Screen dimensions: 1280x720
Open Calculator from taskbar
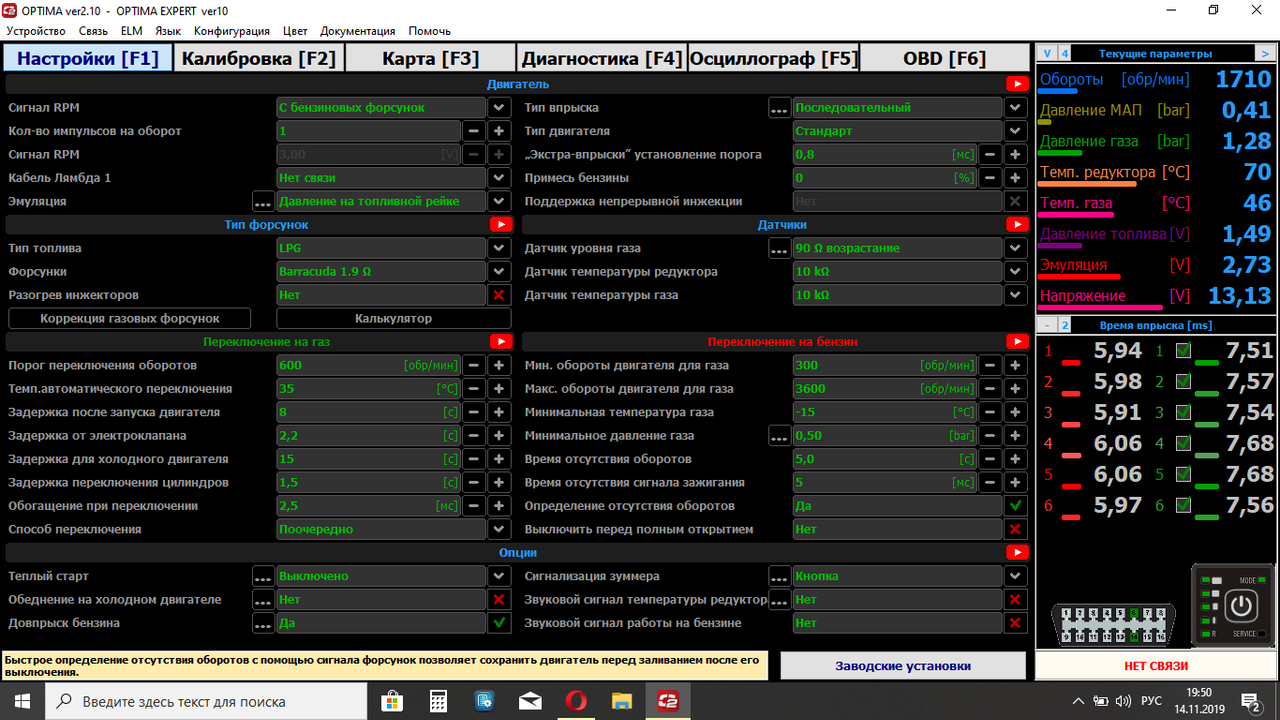[x=437, y=701]
